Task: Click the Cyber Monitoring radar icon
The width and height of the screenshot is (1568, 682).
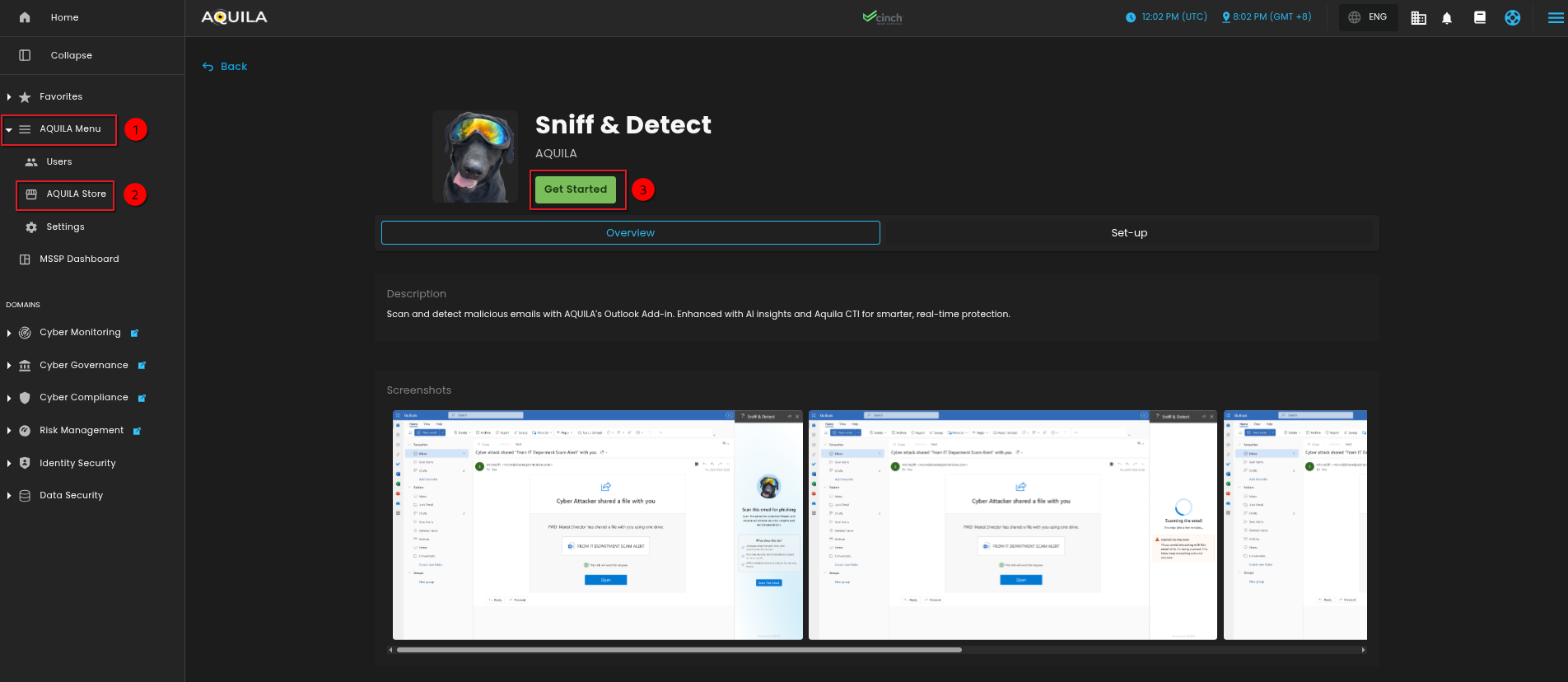Action: point(25,333)
